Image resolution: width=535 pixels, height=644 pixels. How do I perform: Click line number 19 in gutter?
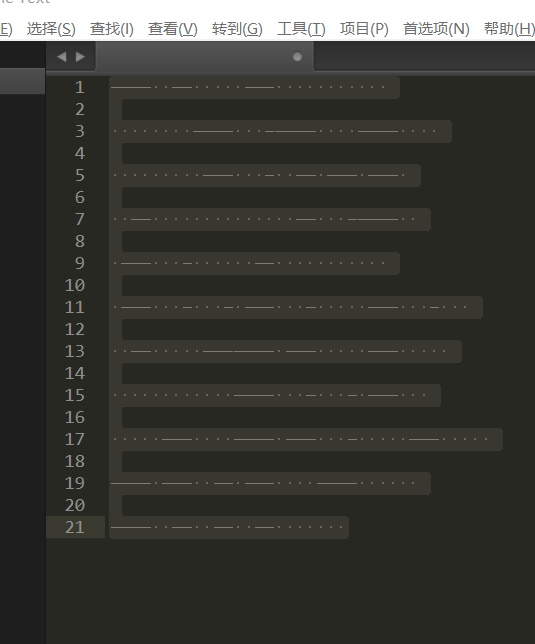(75, 483)
